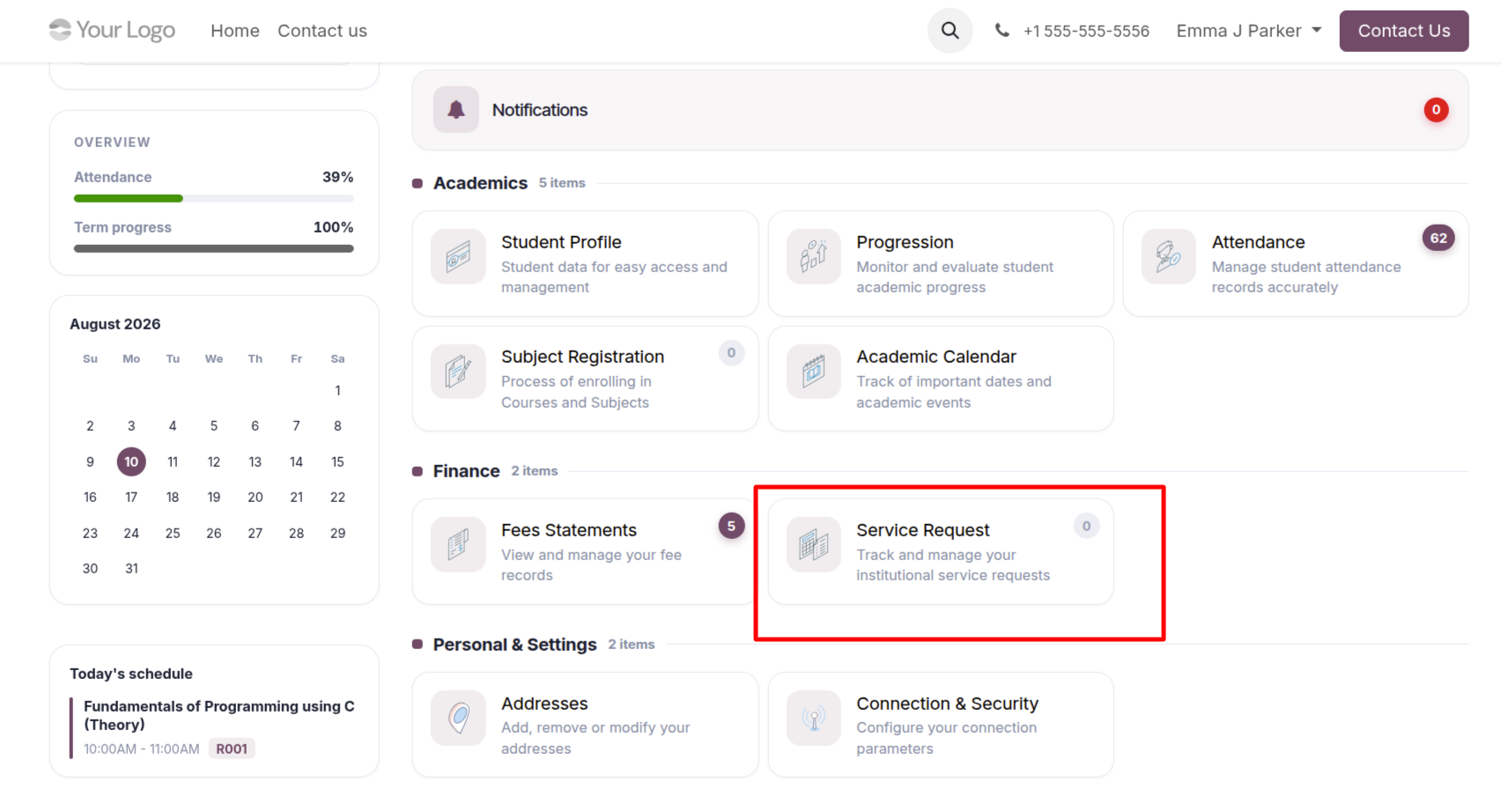Click the August 2026 calendar heading
1501x812 pixels.
click(x=115, y=324)
